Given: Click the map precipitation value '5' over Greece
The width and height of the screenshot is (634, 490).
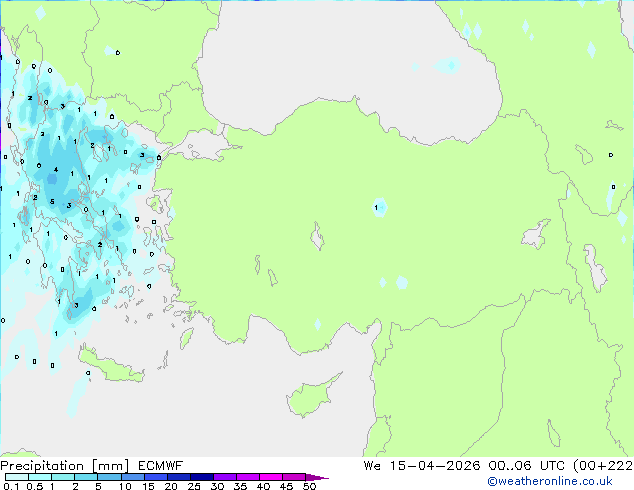Looking at the screenshot, I should tap(52, 201).
